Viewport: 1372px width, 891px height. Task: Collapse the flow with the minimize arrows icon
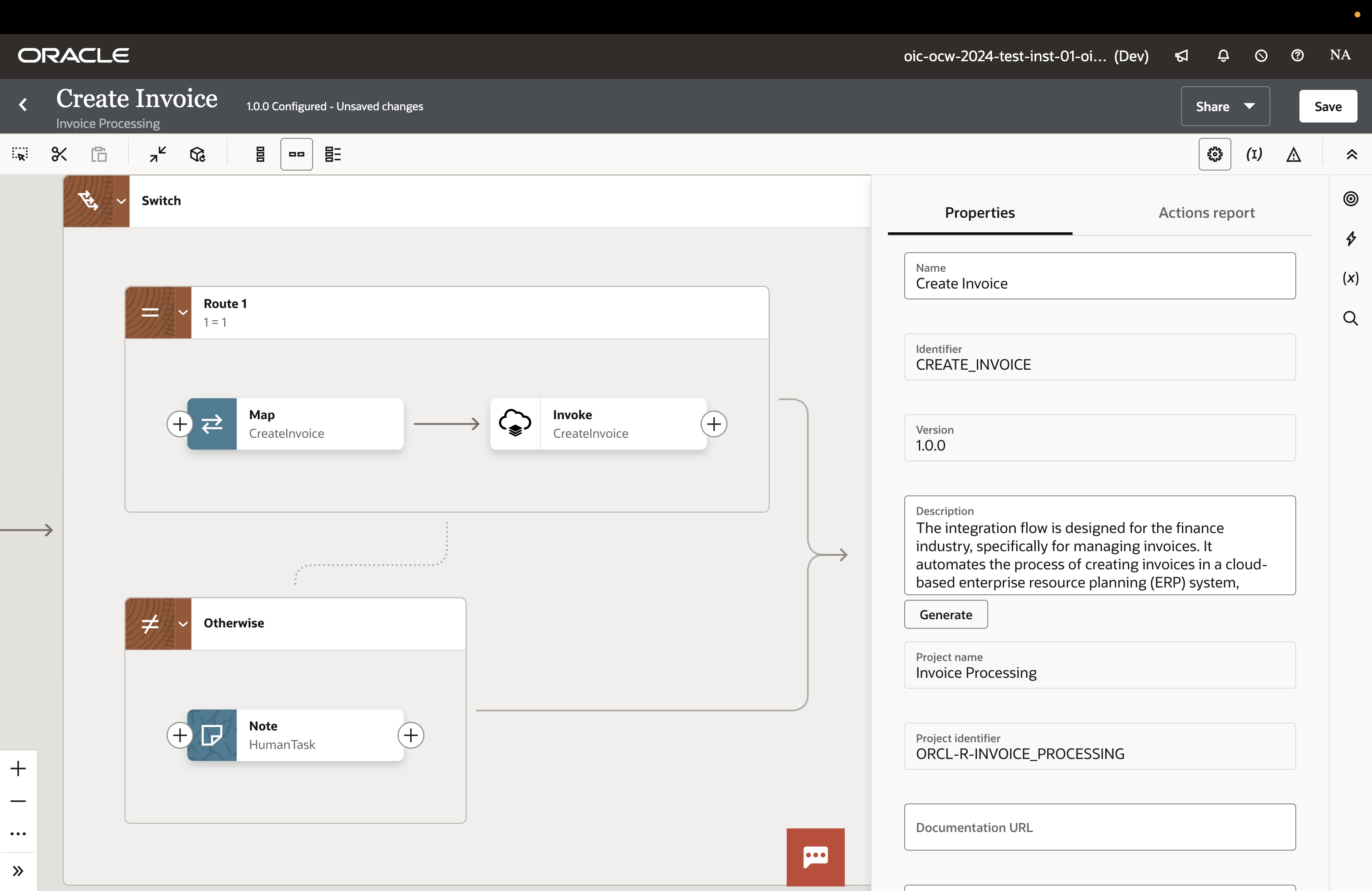click(156, 154)
